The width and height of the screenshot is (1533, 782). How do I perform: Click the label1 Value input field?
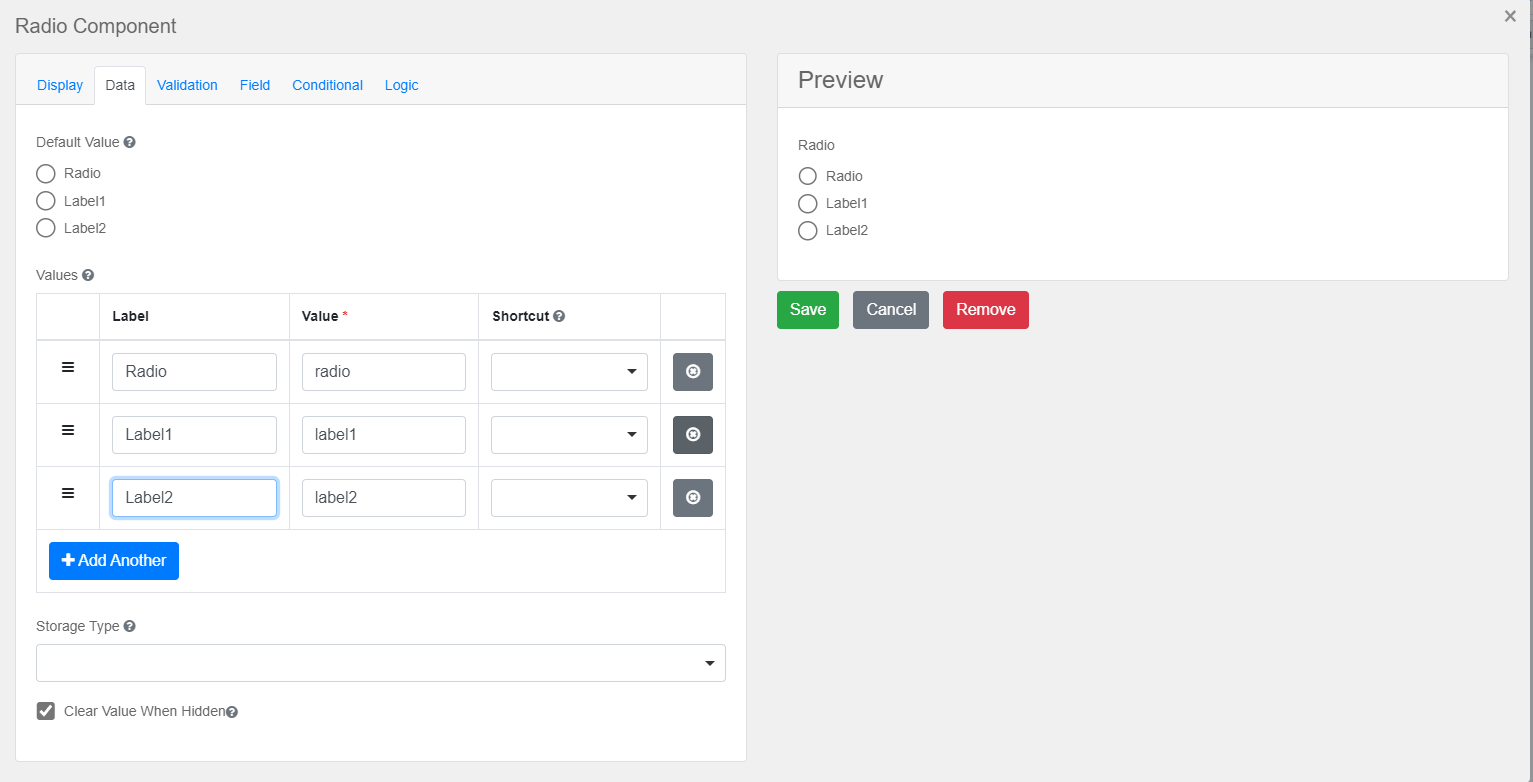(383, 435)
